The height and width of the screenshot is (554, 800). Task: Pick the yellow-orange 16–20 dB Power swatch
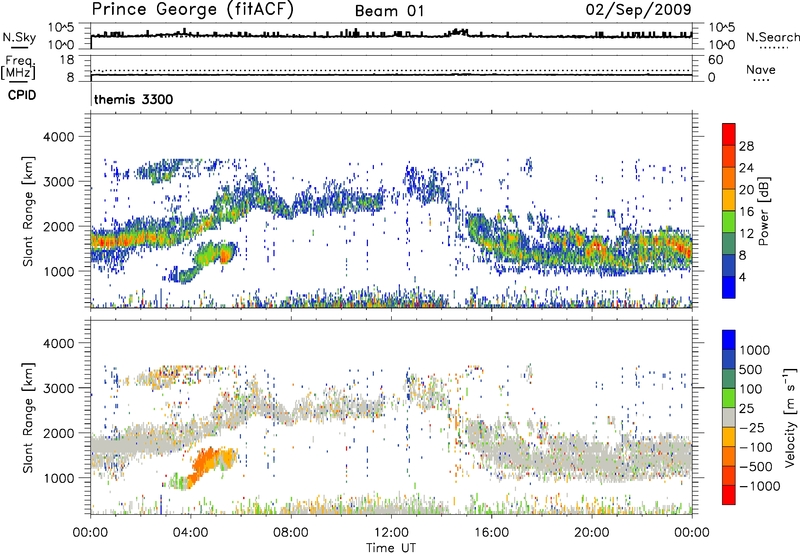pos(729,200)
